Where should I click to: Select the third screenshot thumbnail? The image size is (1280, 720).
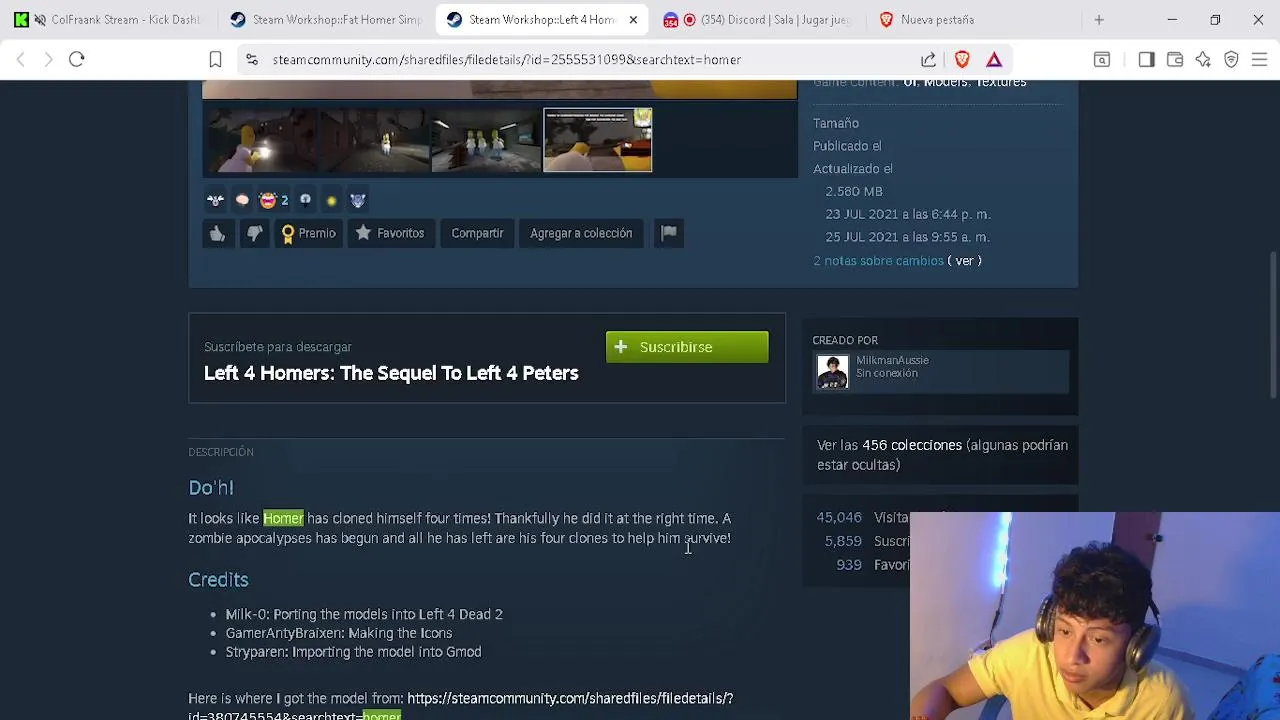pos(485,140)
